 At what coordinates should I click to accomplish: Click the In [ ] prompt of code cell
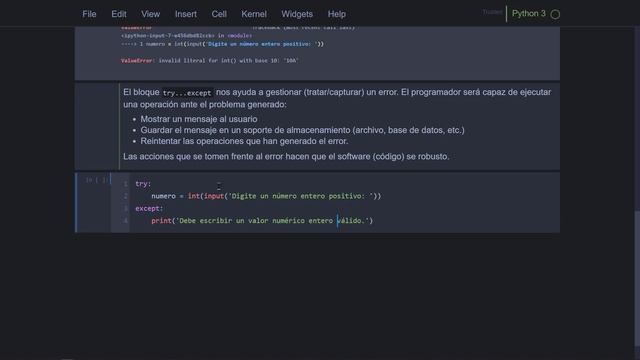(x=96, y=180)
